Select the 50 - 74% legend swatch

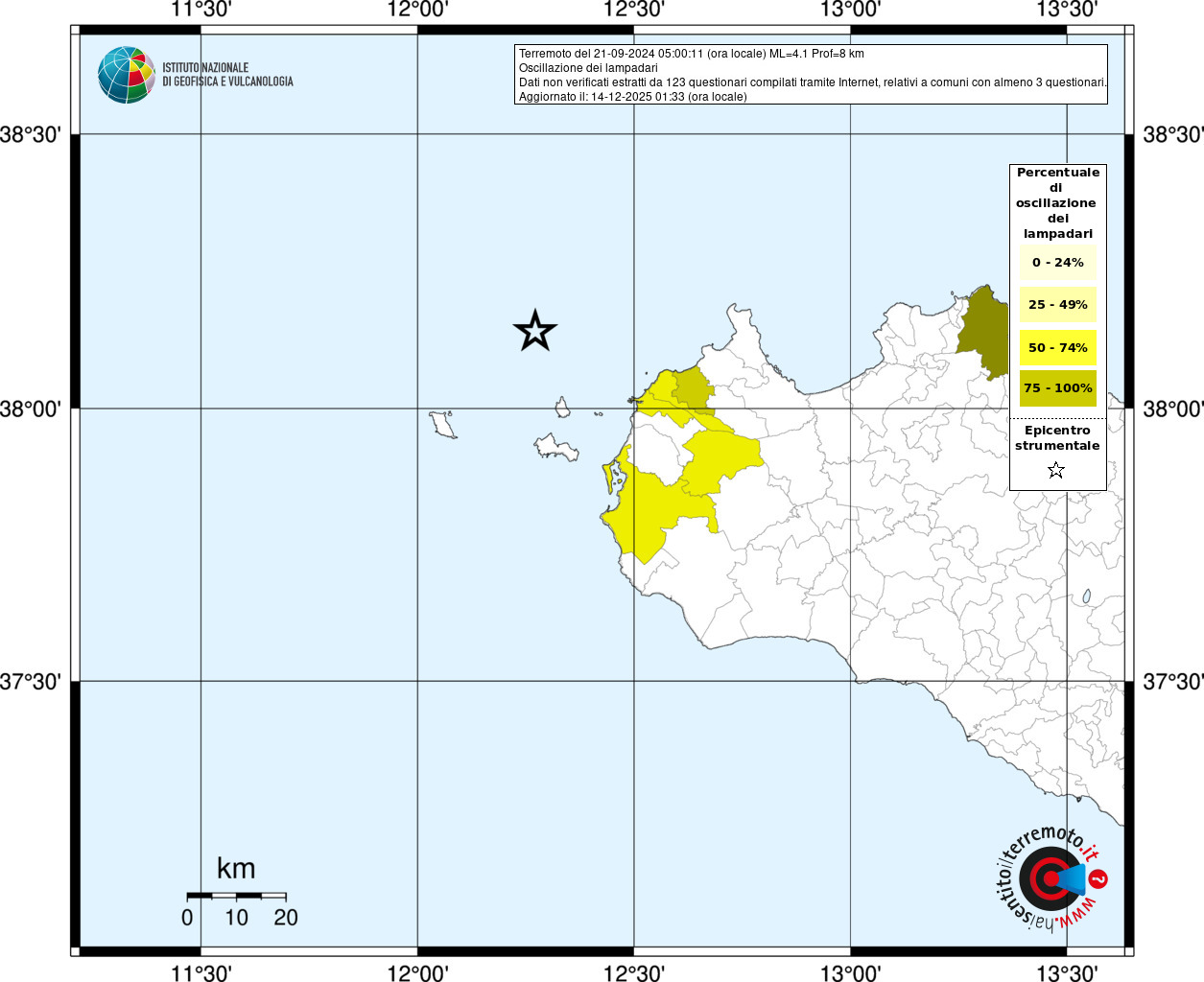pos(1058,347)
